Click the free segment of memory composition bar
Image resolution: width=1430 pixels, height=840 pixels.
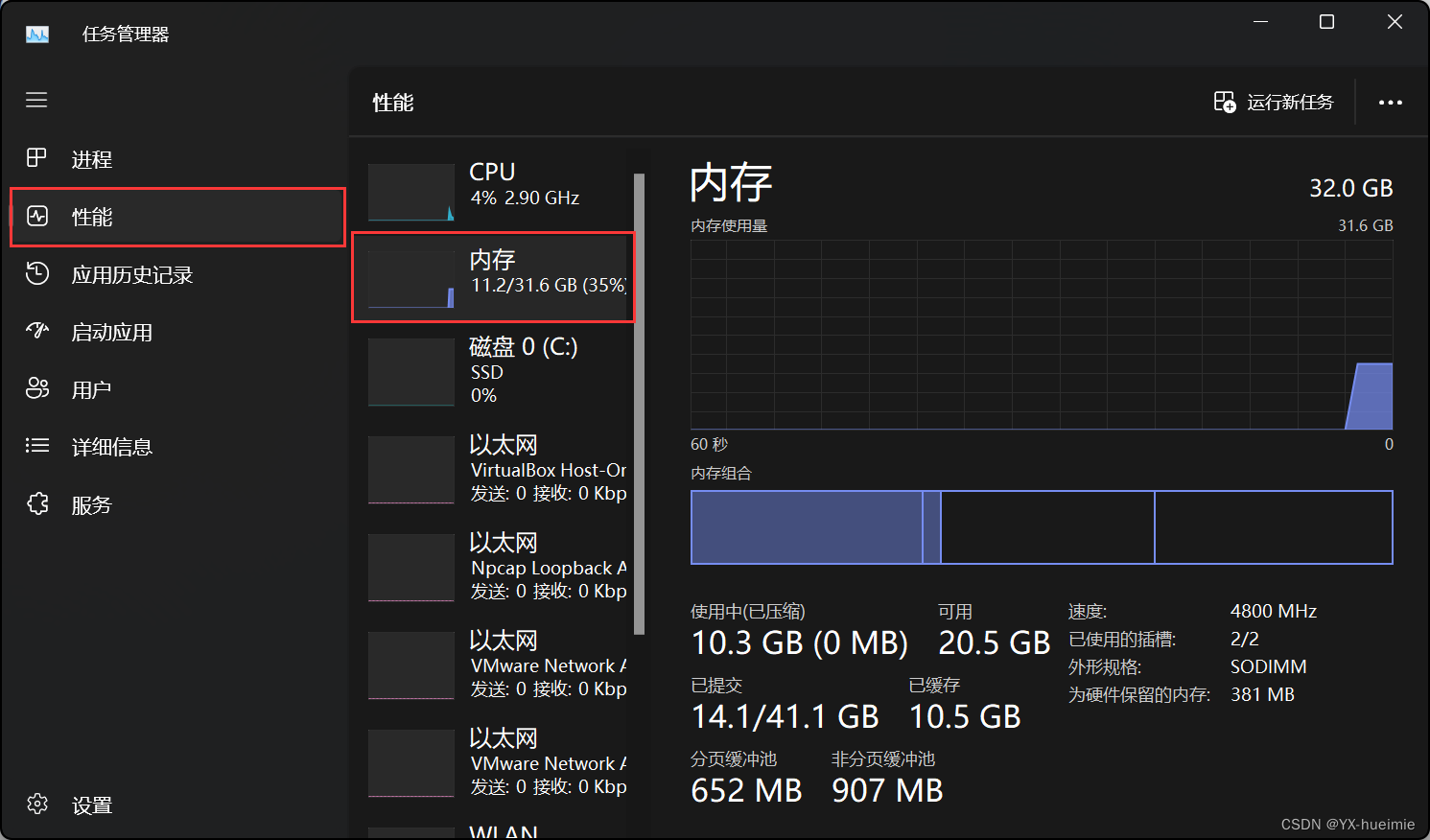point(1274,527)
